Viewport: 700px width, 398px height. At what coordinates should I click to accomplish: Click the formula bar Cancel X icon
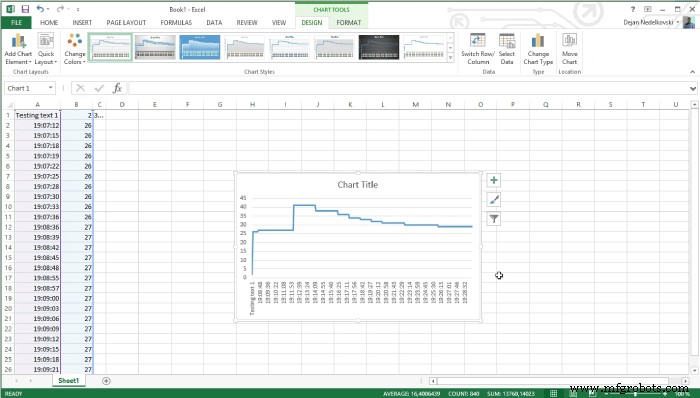coord(80,88)
